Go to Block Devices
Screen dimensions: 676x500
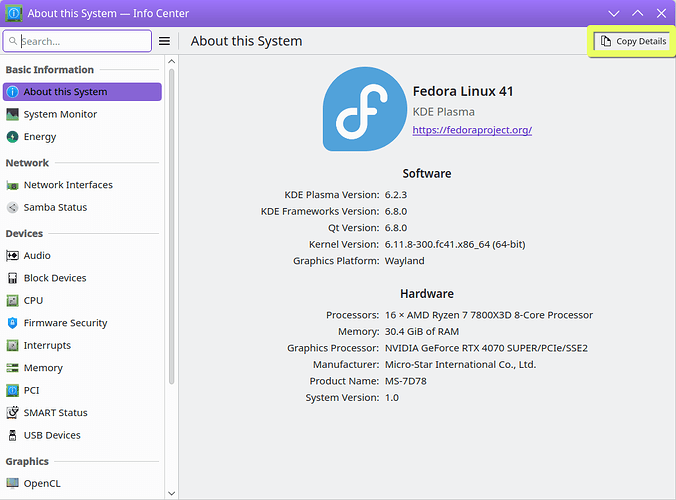82,278
